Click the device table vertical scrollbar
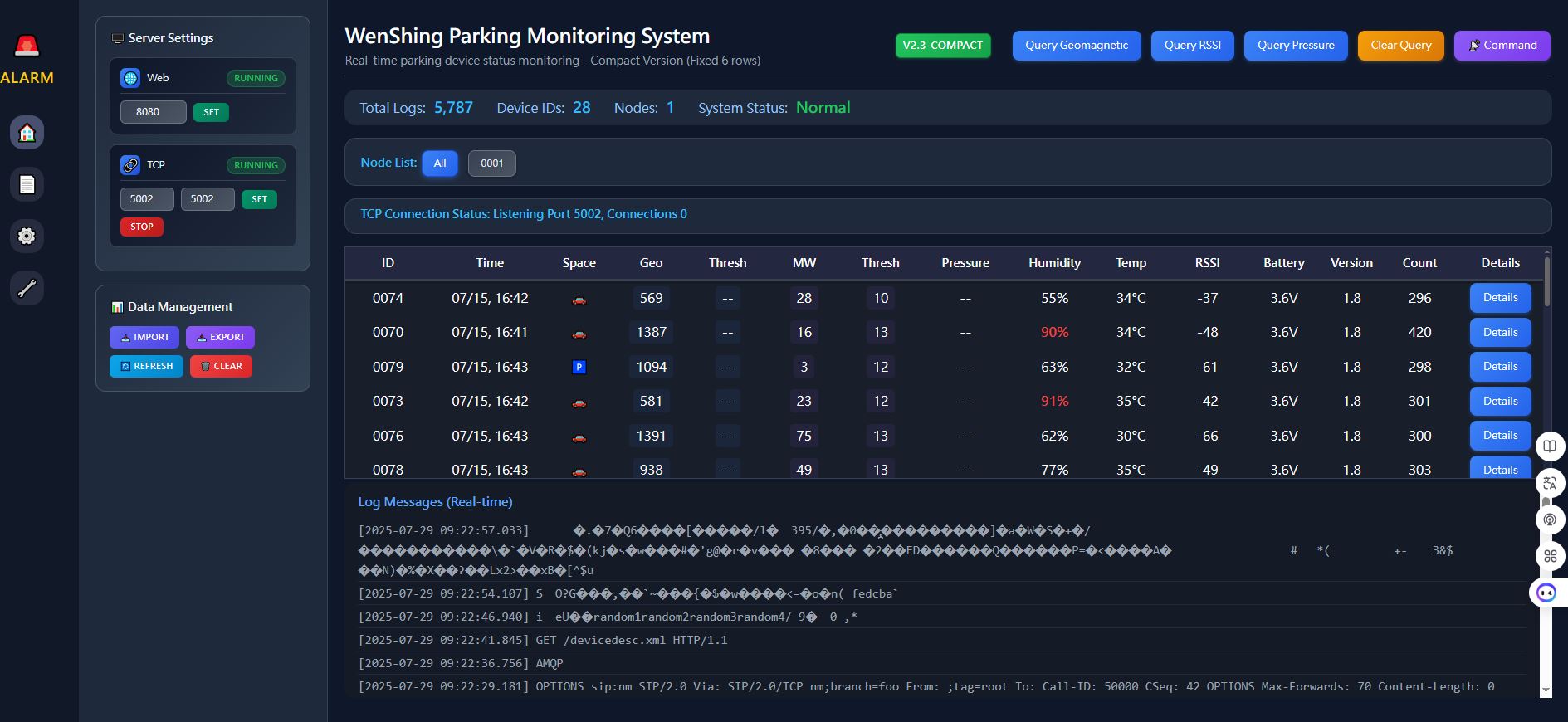 [x=1546, y=282]
